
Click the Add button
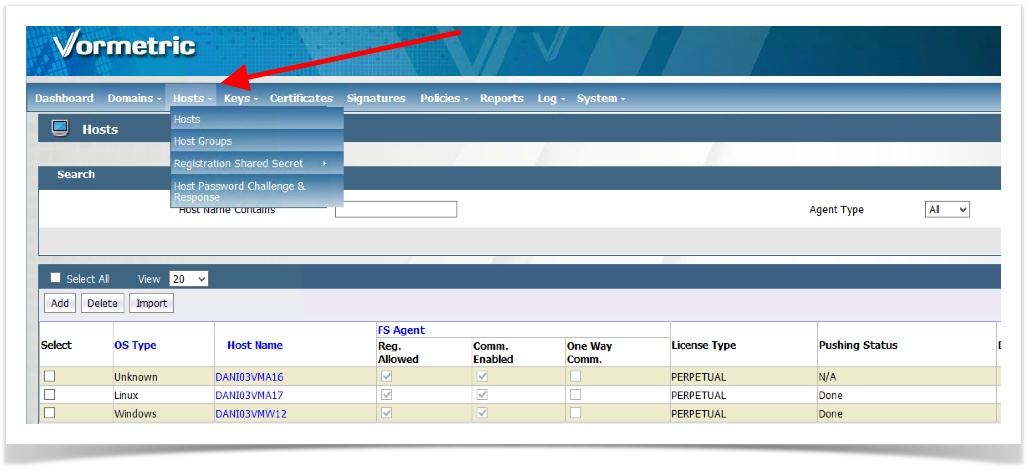point(60,303)
